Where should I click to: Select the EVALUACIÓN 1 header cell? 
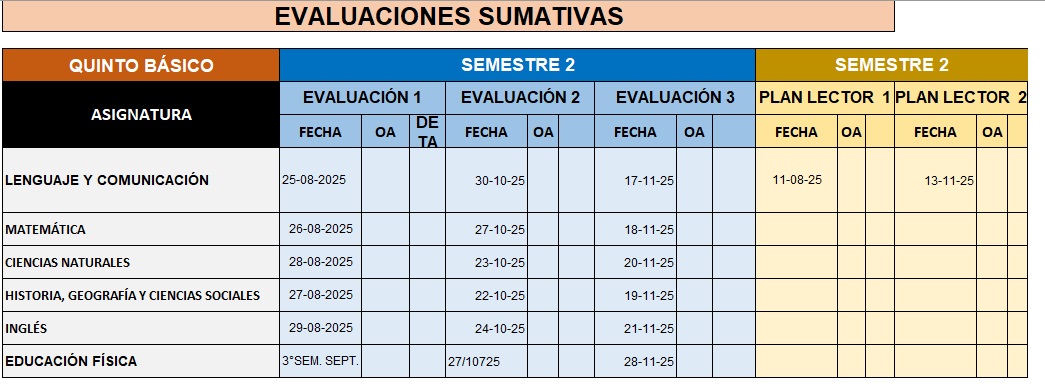tap(362, 98)
